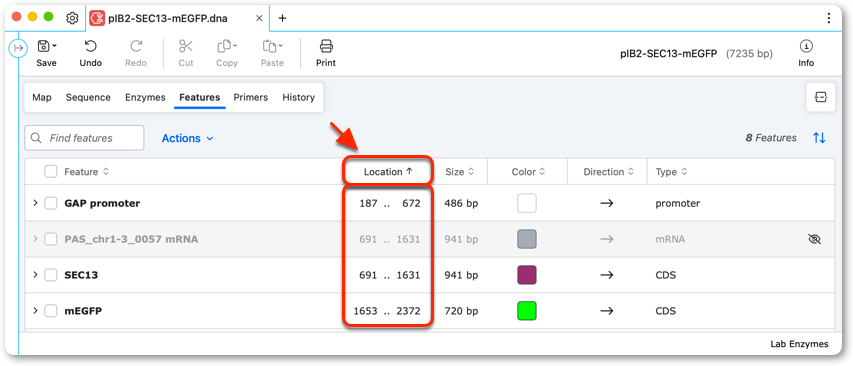The width and height of the screenshot is (853, 366).
Task: Expand the mEGFP row
Action: [35, 311]
